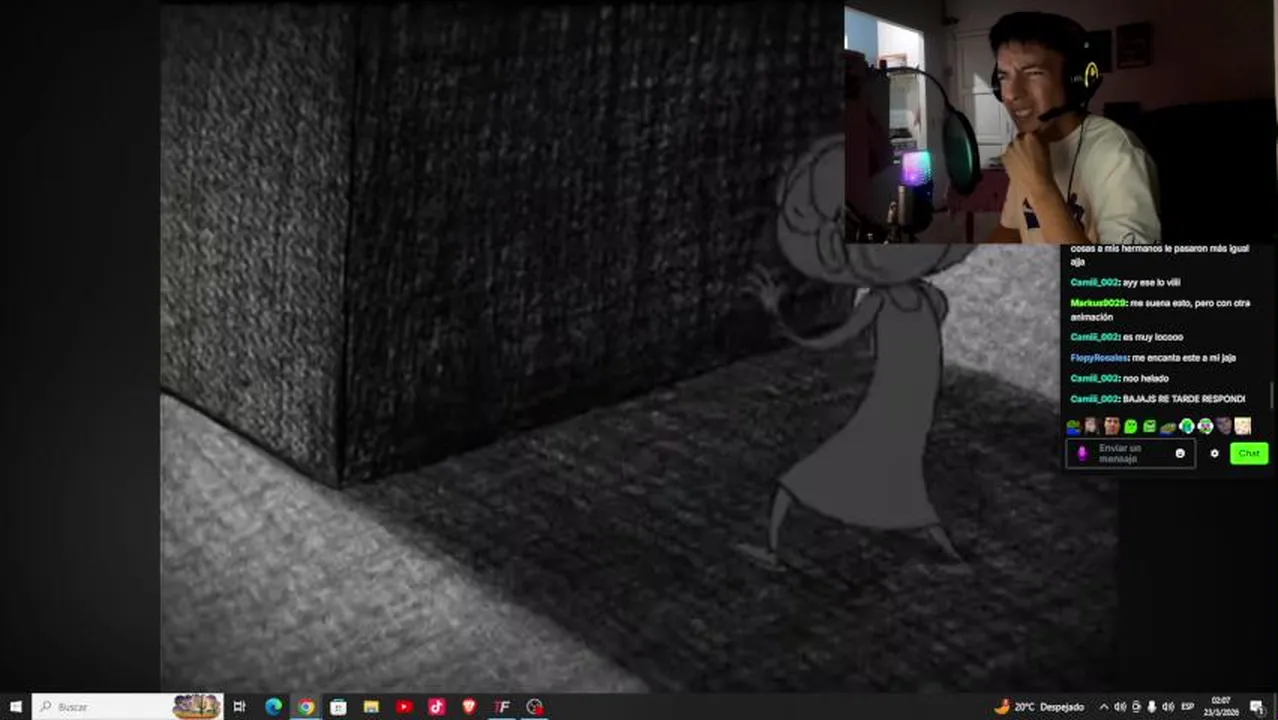This screenshot has width=1278, height=720.
Task: Select the third face emote in the row
Action: (1111, 426)
